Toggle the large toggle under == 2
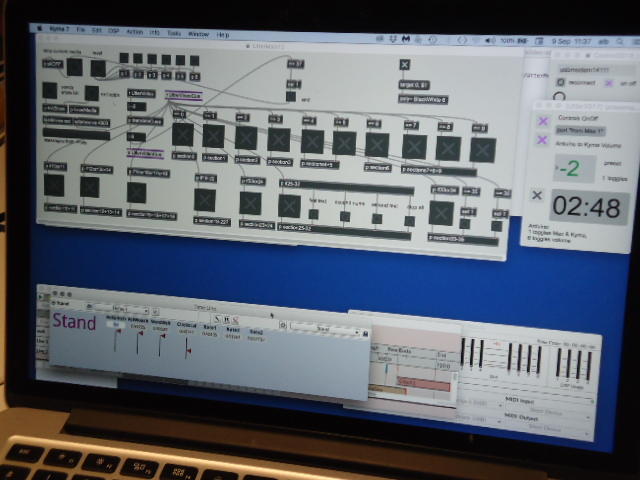 [x=246, y=138]
